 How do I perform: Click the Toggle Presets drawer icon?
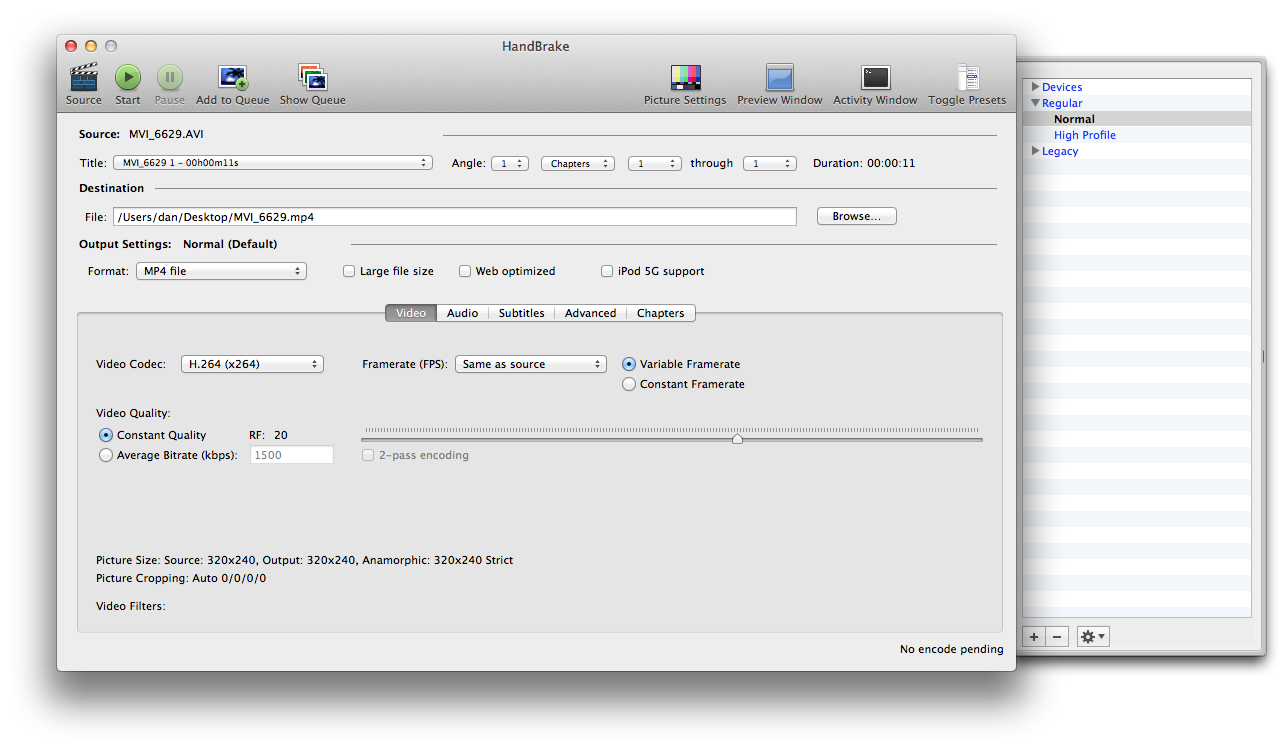(x=967, y=77)
